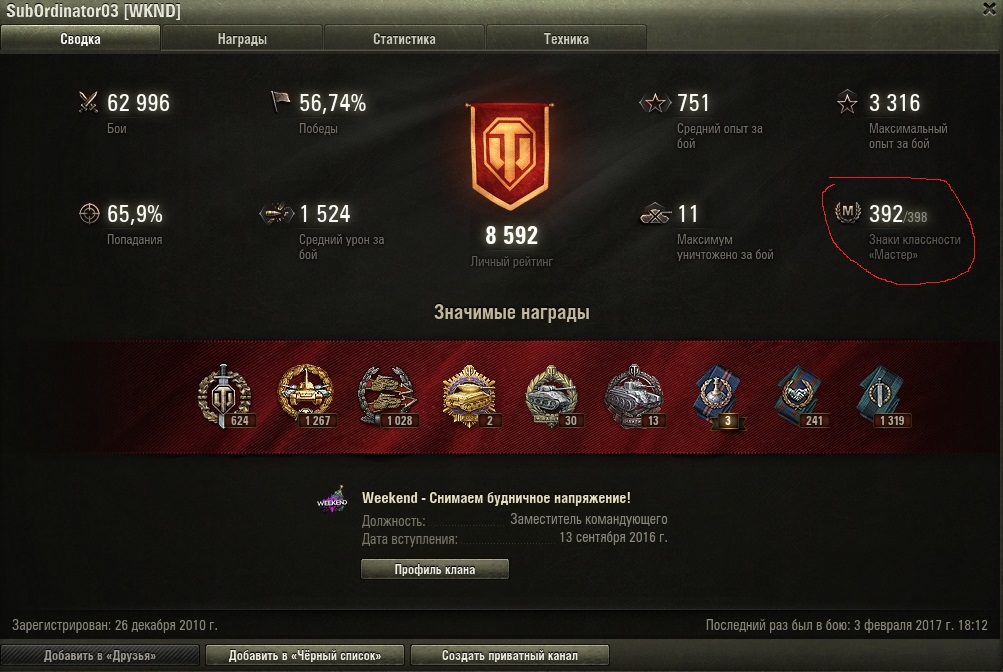Click the victories flag icon
Viewport: 1003px width, 672px height.
coord(280,102)
